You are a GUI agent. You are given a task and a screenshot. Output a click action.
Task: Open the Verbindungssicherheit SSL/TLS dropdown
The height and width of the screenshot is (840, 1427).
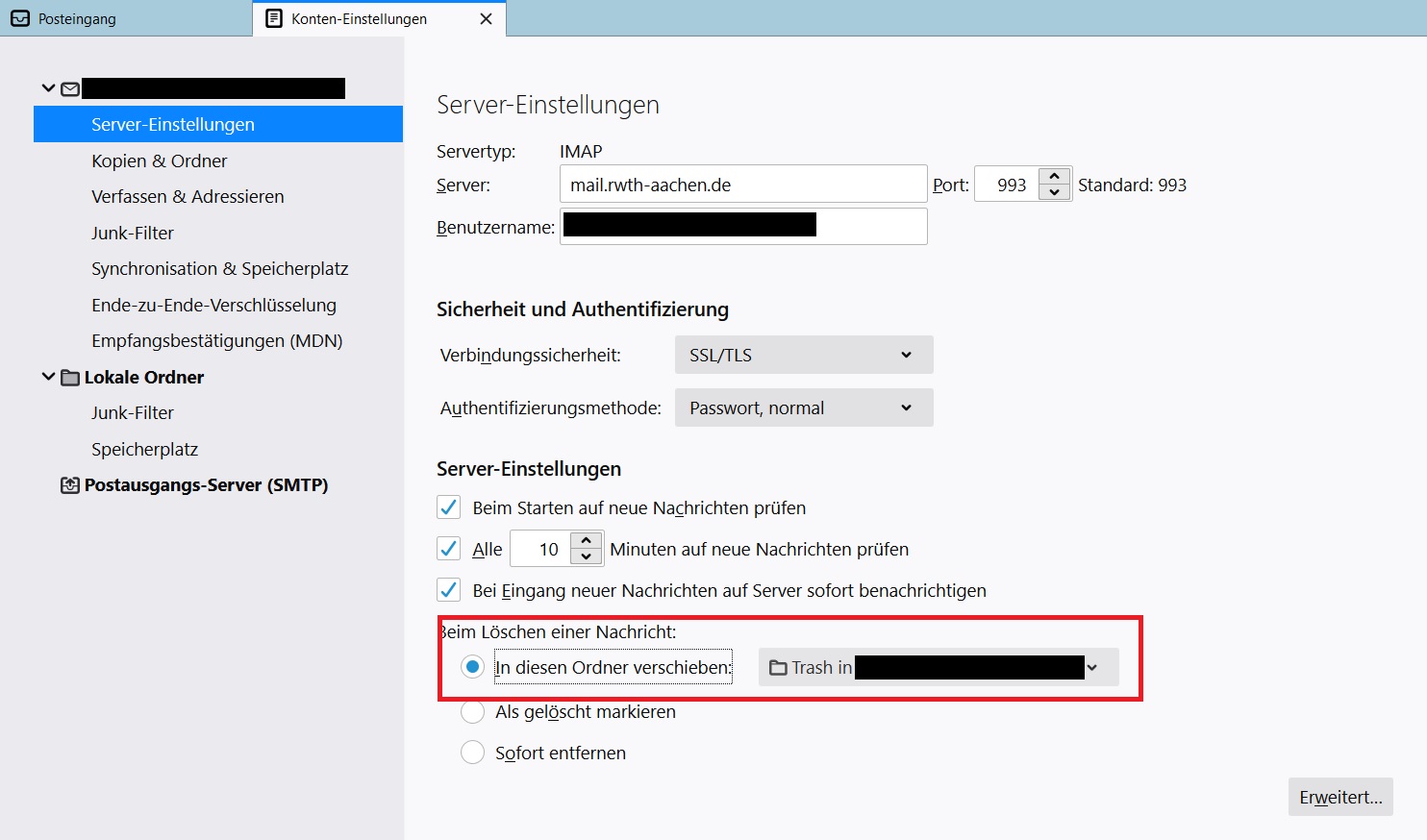point(803,355)
